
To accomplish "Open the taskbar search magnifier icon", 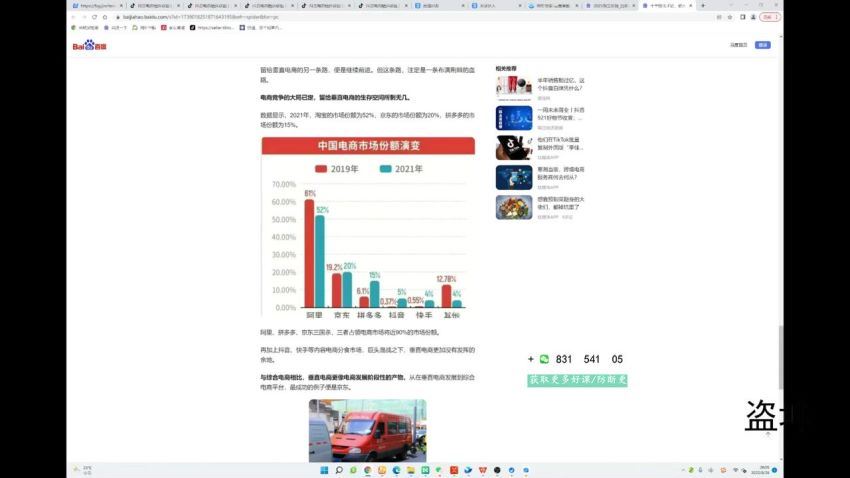I will [x=339, y=470].
